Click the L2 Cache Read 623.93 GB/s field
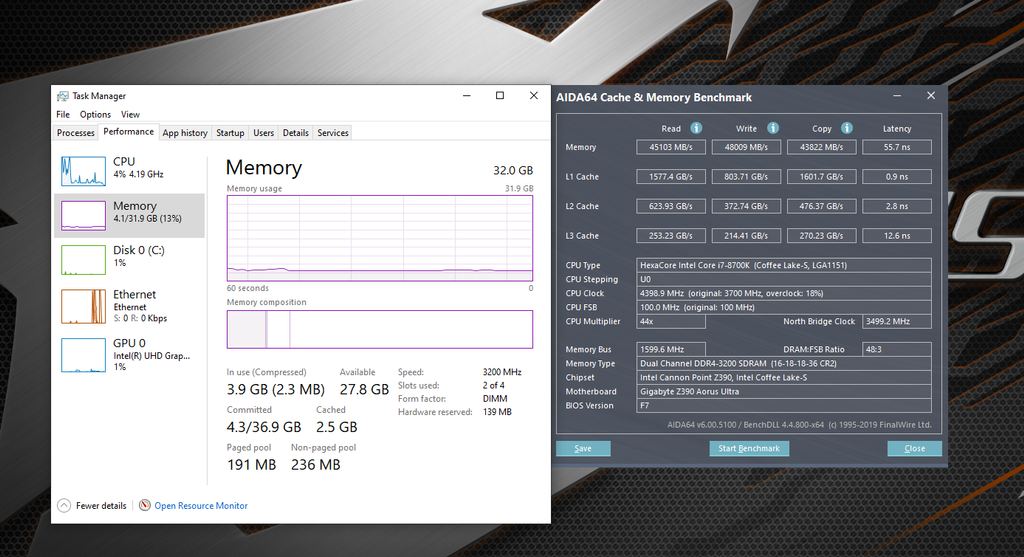Image resolution: width=1024 pixels, height=557 pixels. point(671,206)
